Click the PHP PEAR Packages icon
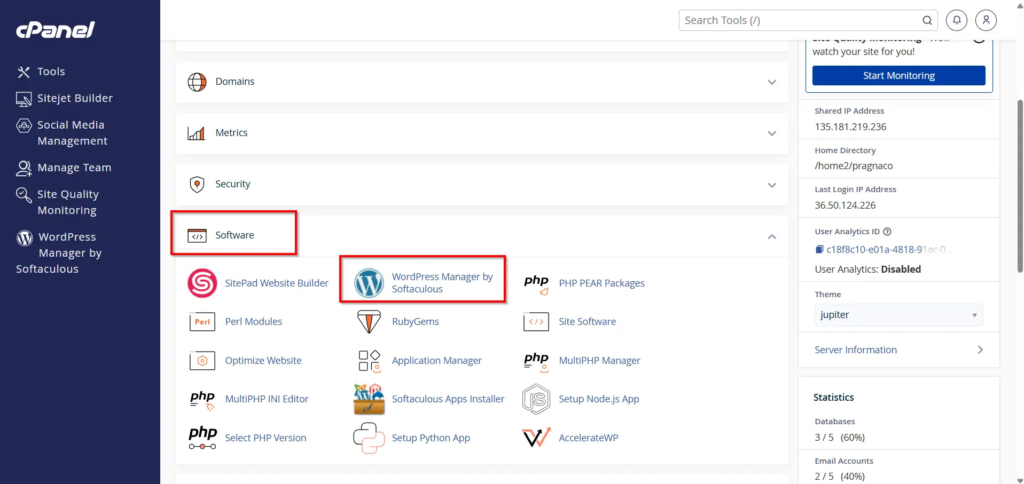1024x484 pixels. pyautogui.click(x=536, y=285)
